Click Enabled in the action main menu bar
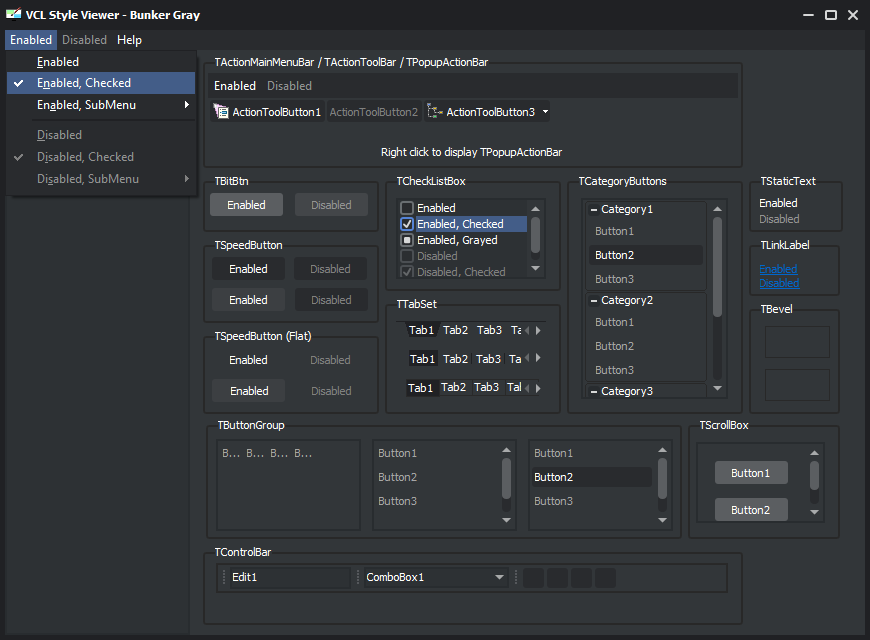This screenshot has height=640, width=870. 235,86
